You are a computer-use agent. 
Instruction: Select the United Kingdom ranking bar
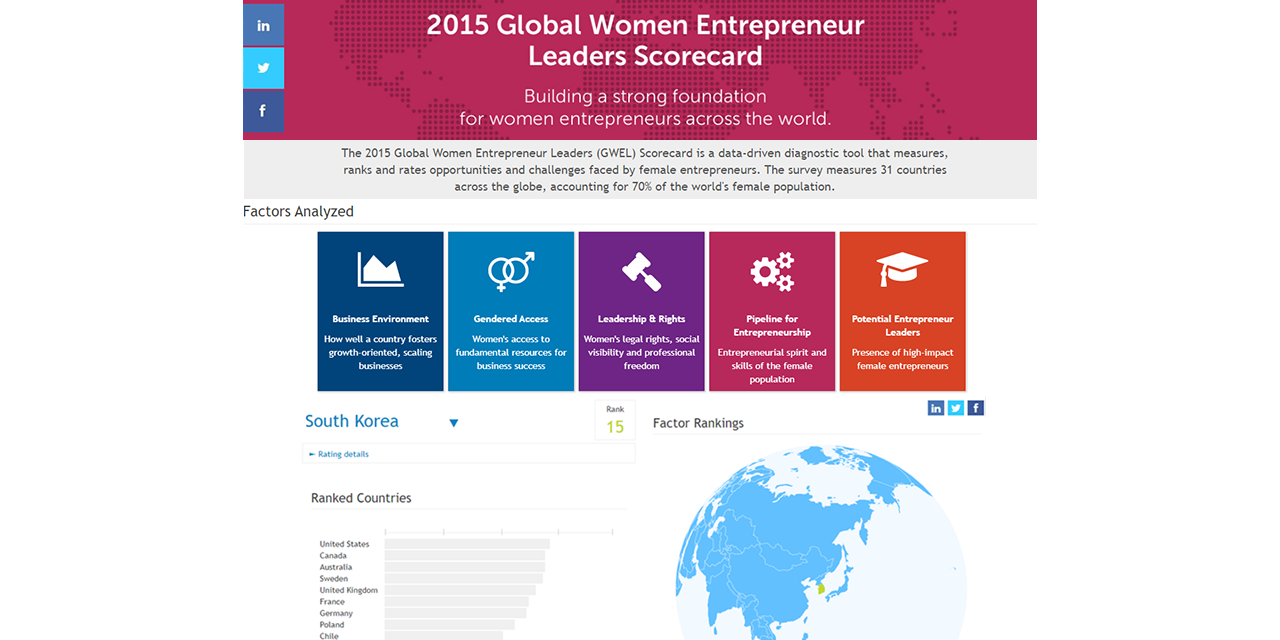tap(460, 590)
